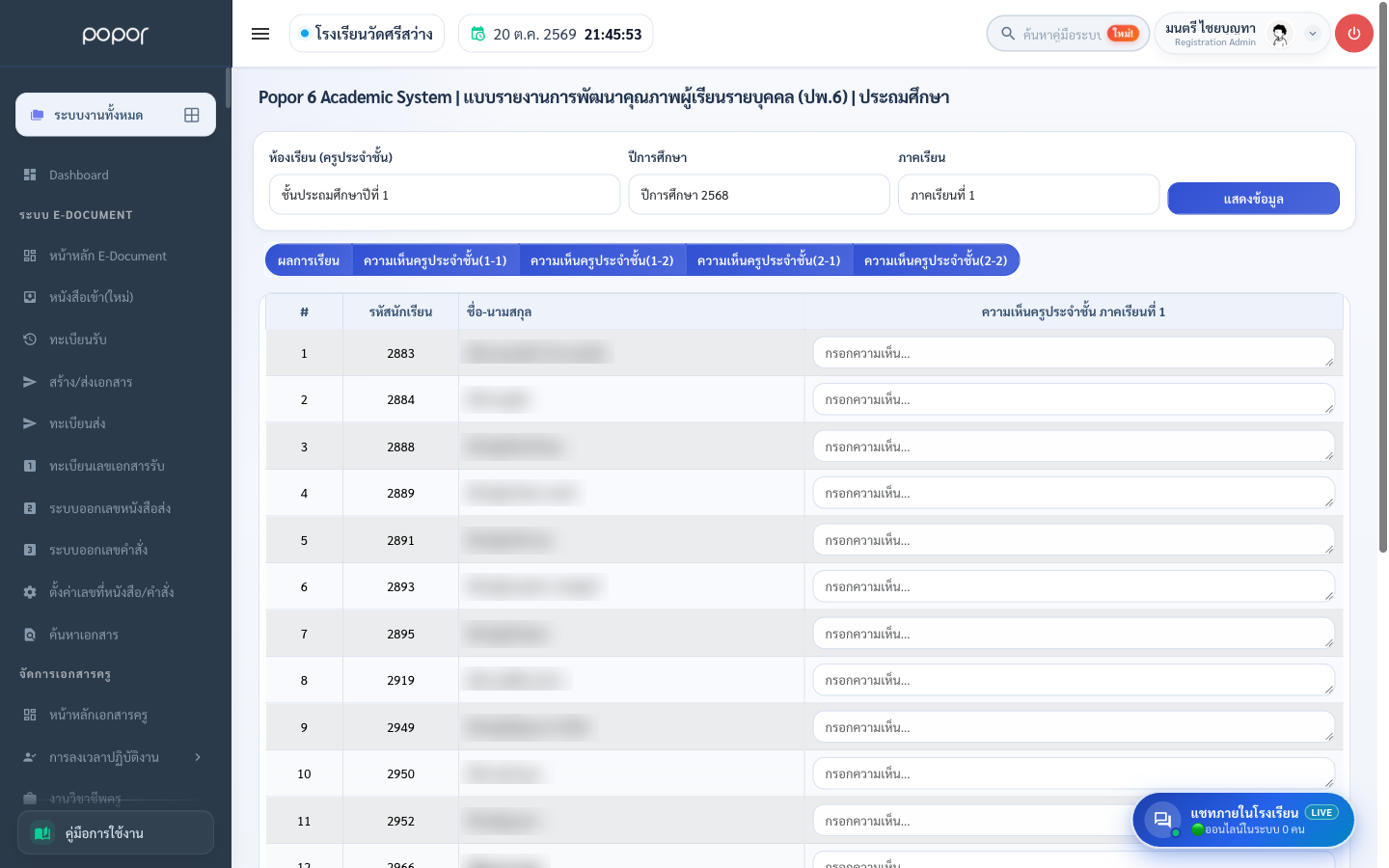Click the calendar clock icon by date
Image resolution: width=1389 pixels, height=868 pixels.
pyautogui.click(x=477, y=34)
